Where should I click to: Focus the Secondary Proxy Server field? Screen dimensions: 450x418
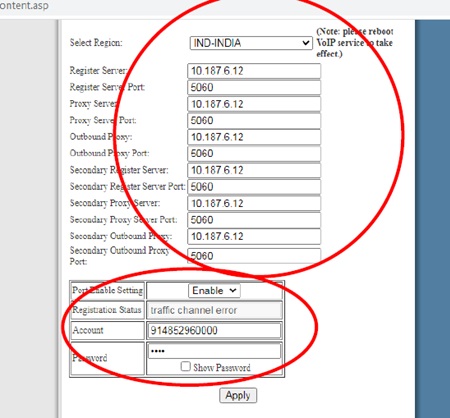[254, 203]
